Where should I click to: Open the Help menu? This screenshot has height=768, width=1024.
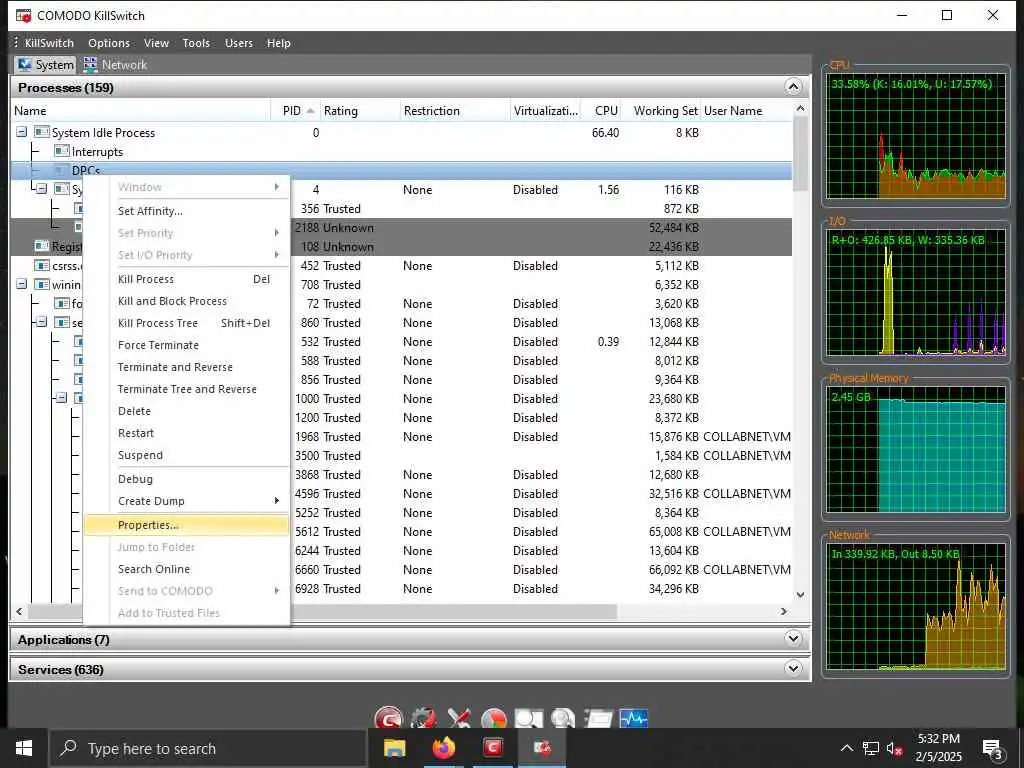pos(278,43)
